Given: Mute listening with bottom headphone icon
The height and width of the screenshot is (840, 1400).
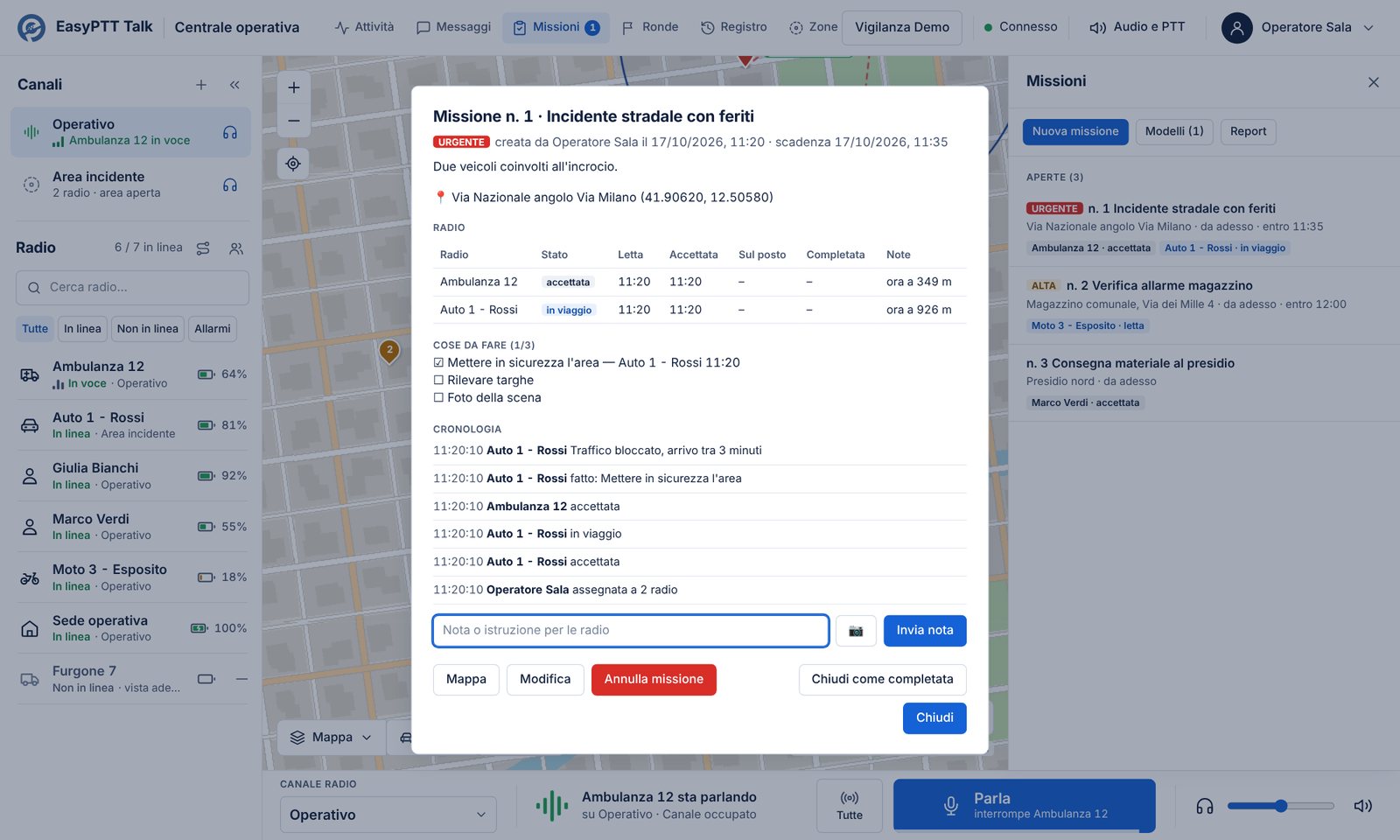Looking at the screenshot, I should click(1205, 806).
